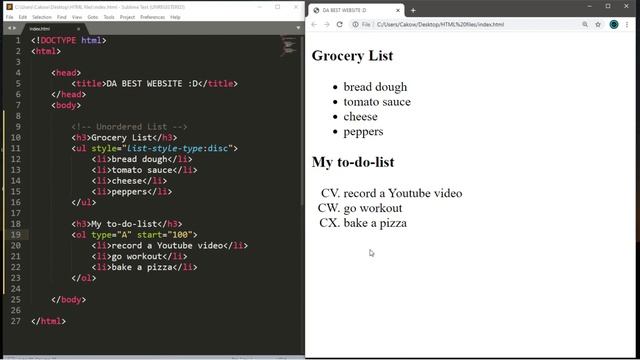Click the browser back arrow

pyautogui.click(x=314, y=24)
